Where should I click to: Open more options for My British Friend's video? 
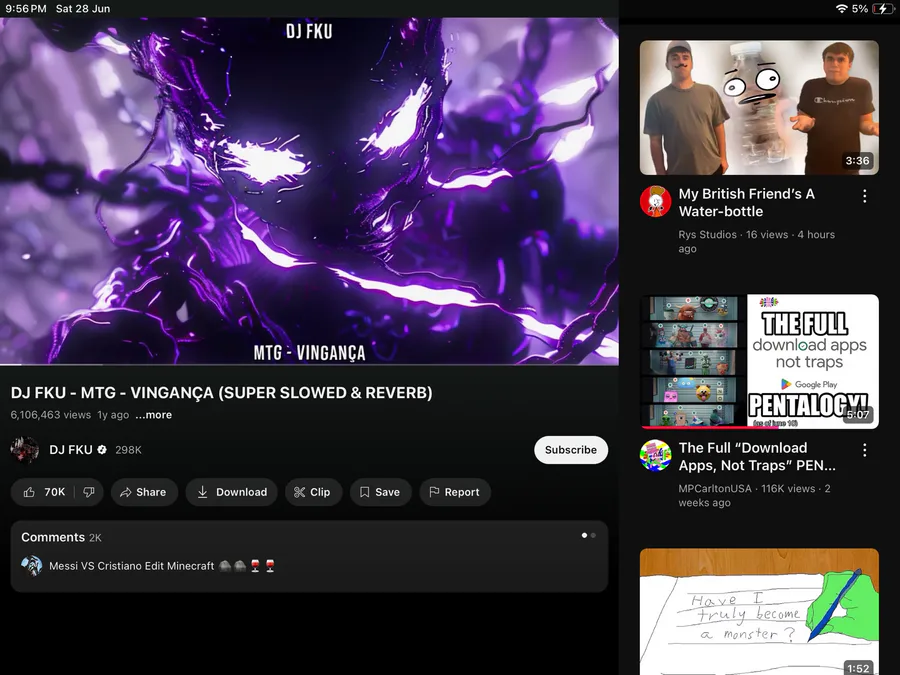[x=864, y=196]
